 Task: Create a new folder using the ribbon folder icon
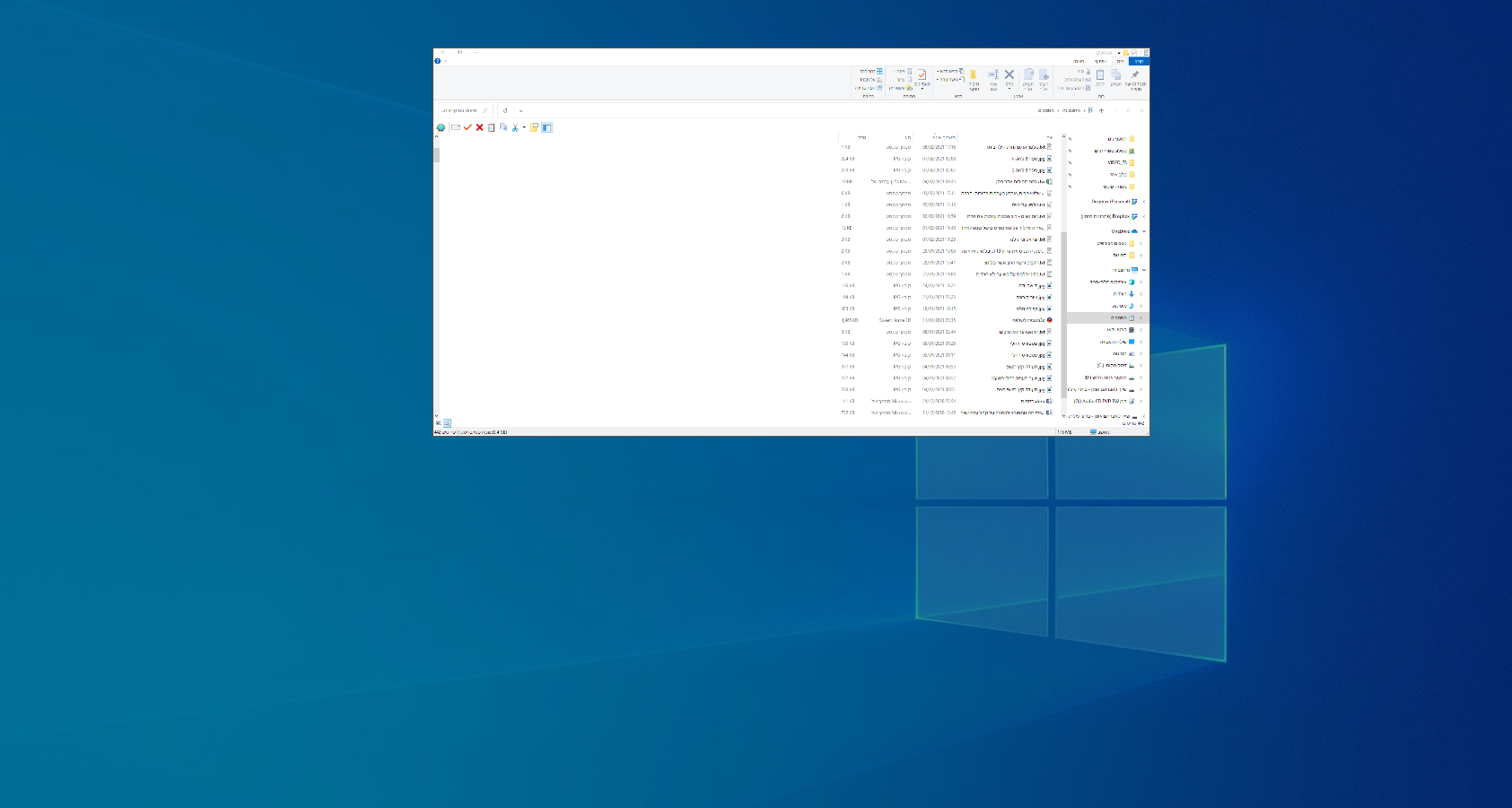point(973,75)
